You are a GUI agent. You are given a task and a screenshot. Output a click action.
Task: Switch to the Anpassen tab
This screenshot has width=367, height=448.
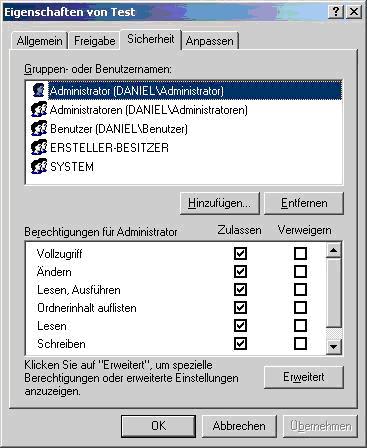(210, 41)
